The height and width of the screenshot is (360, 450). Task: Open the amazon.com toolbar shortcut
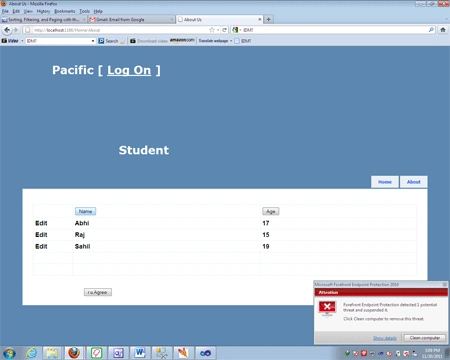(182, 40)
